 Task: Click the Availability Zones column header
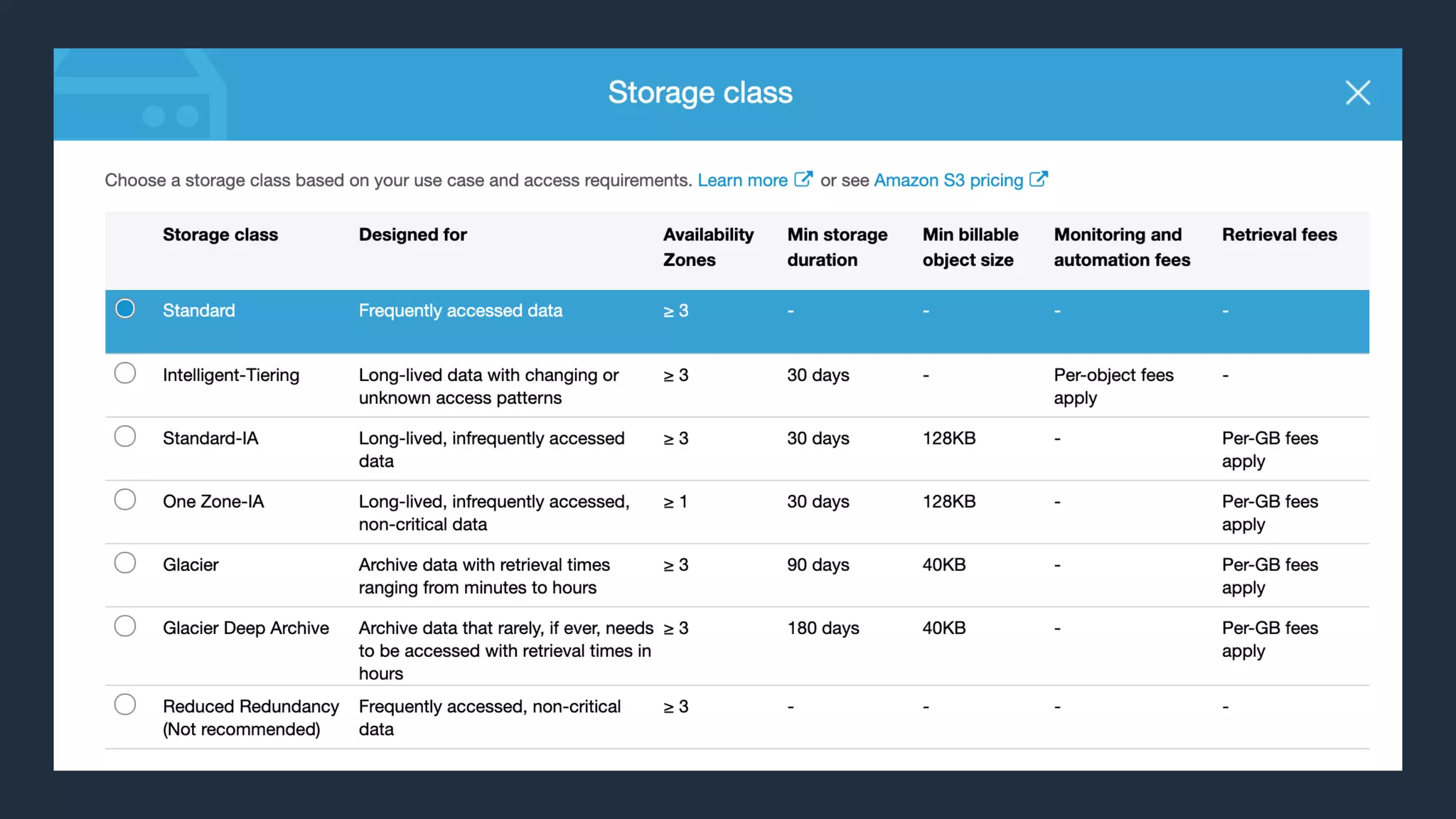point(708,247)
